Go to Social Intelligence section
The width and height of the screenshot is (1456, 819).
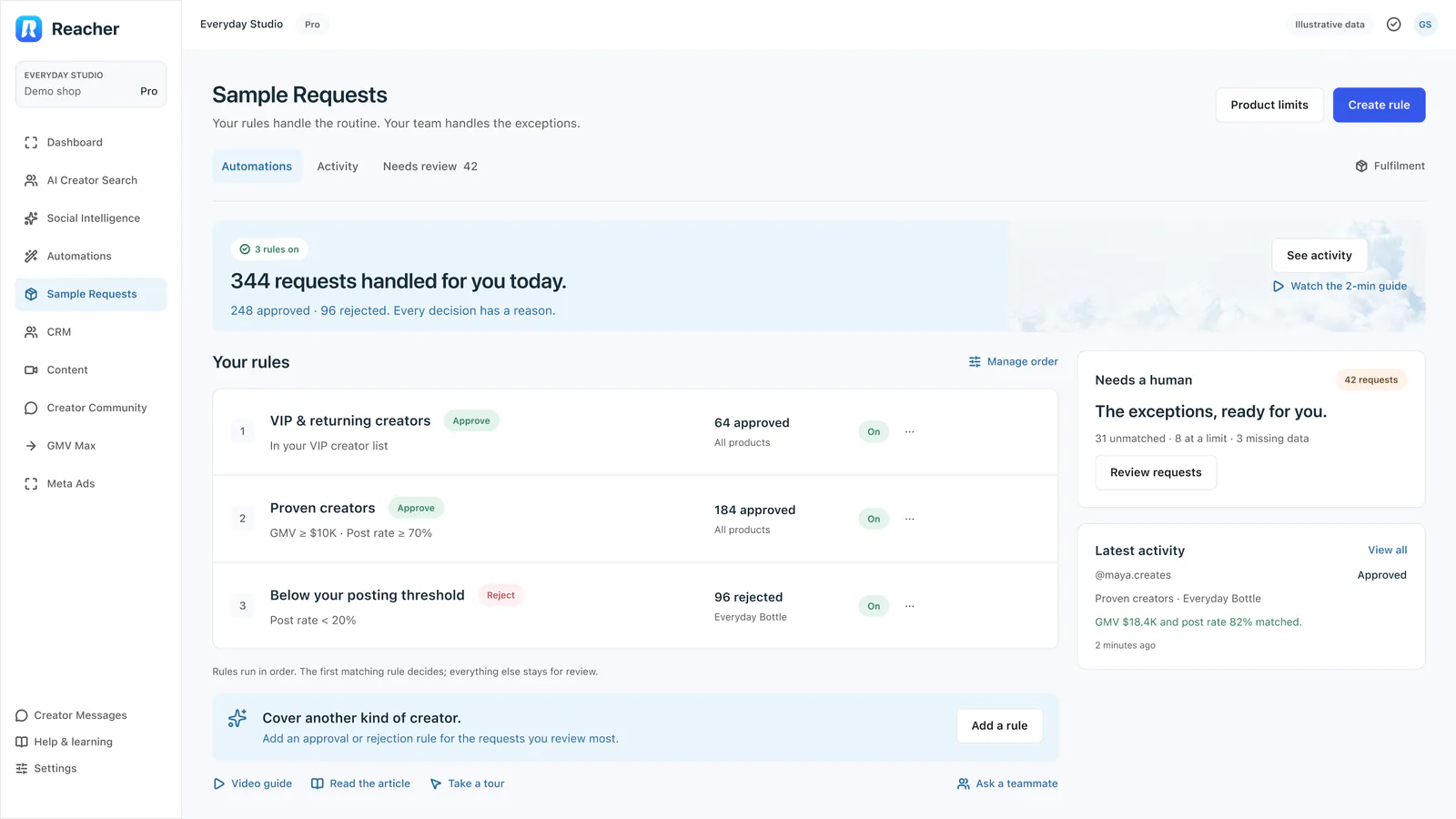91,218
